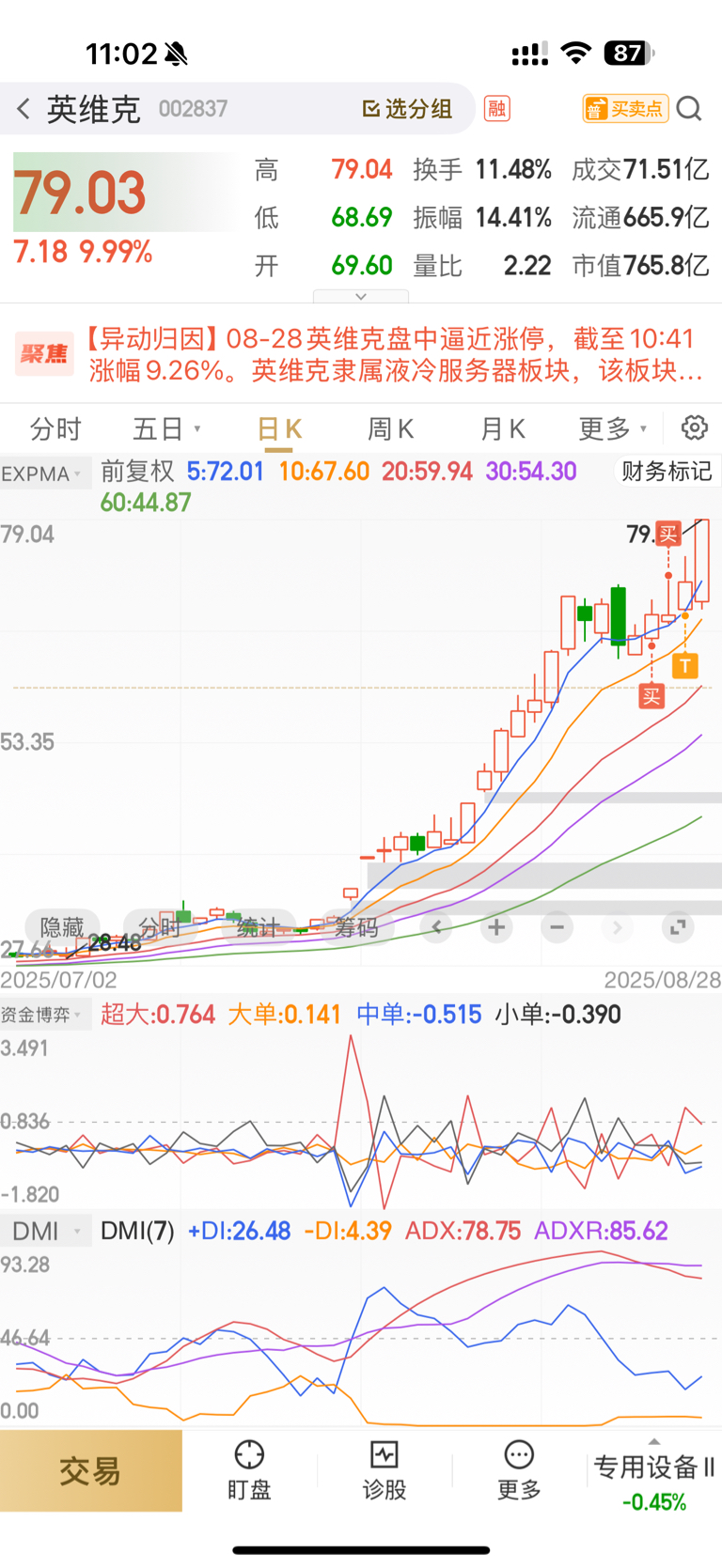Open the search magnifier icon

point(689,109)
